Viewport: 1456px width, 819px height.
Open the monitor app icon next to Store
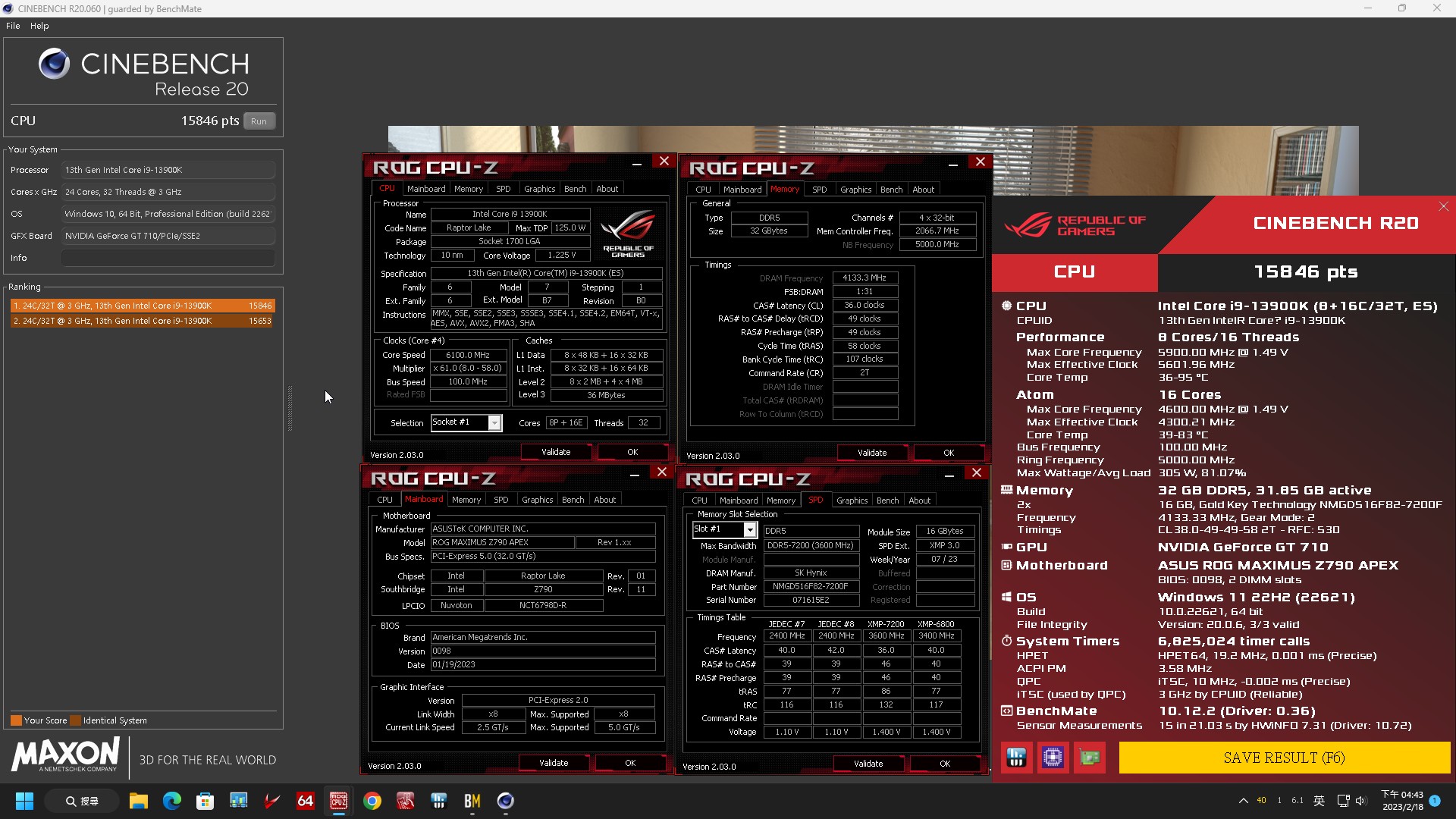point(238,801)
